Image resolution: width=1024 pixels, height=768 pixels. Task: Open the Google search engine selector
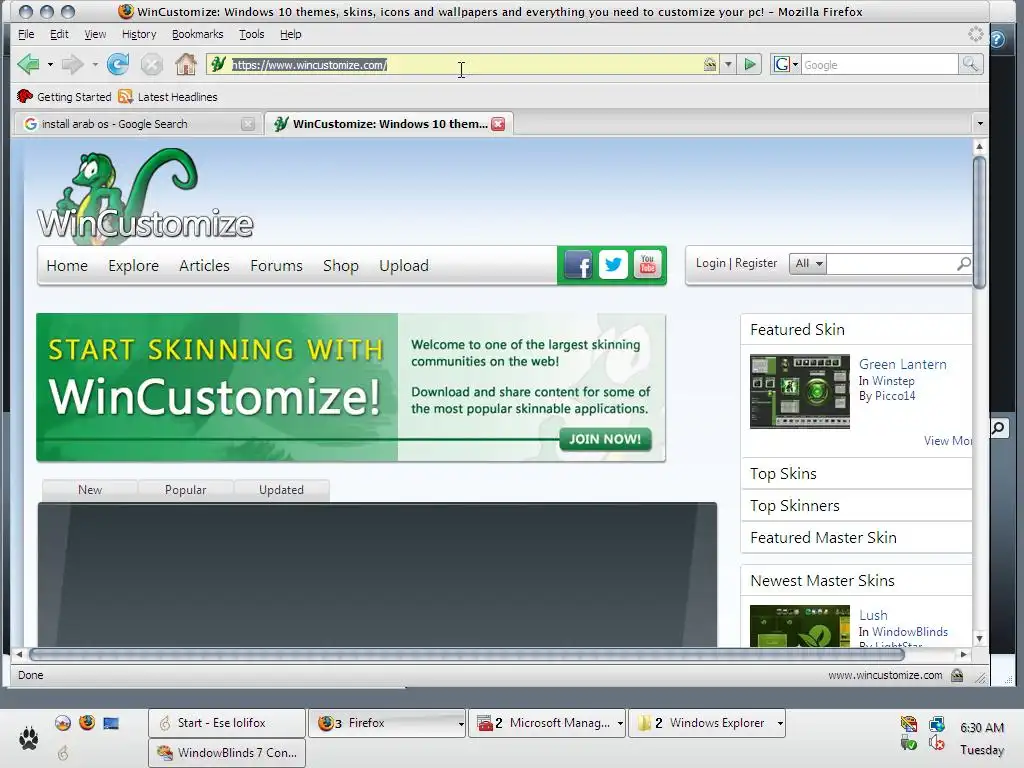click(x=786, y=64)
